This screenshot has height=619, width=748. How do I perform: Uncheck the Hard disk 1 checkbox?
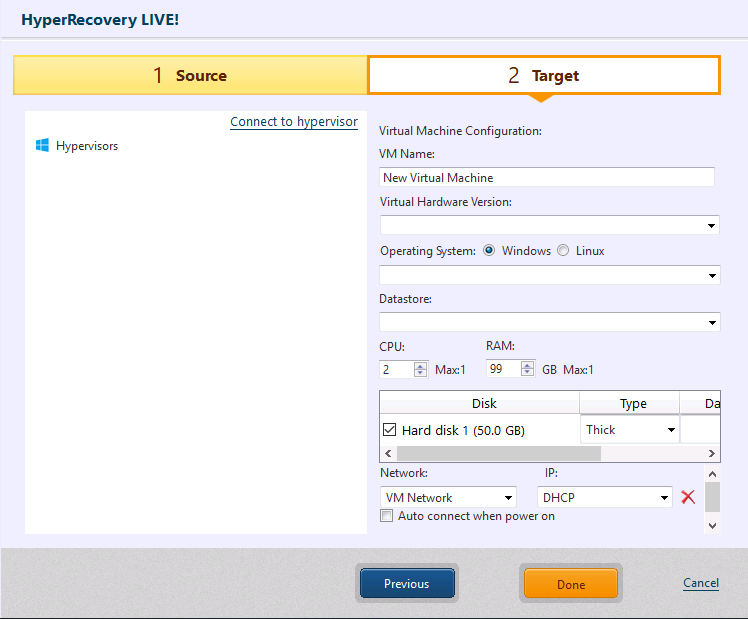pyautogui.click(x=390, y=430)
